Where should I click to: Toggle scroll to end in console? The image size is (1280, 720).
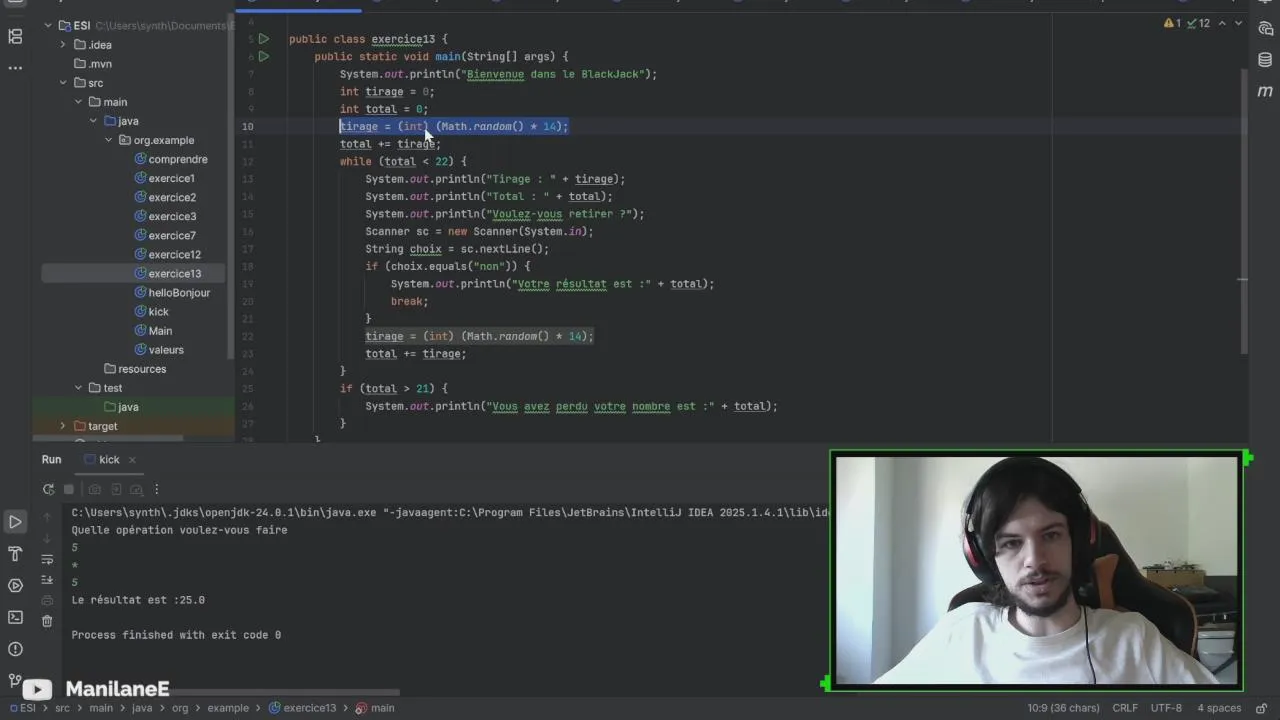tap(47, 580)
